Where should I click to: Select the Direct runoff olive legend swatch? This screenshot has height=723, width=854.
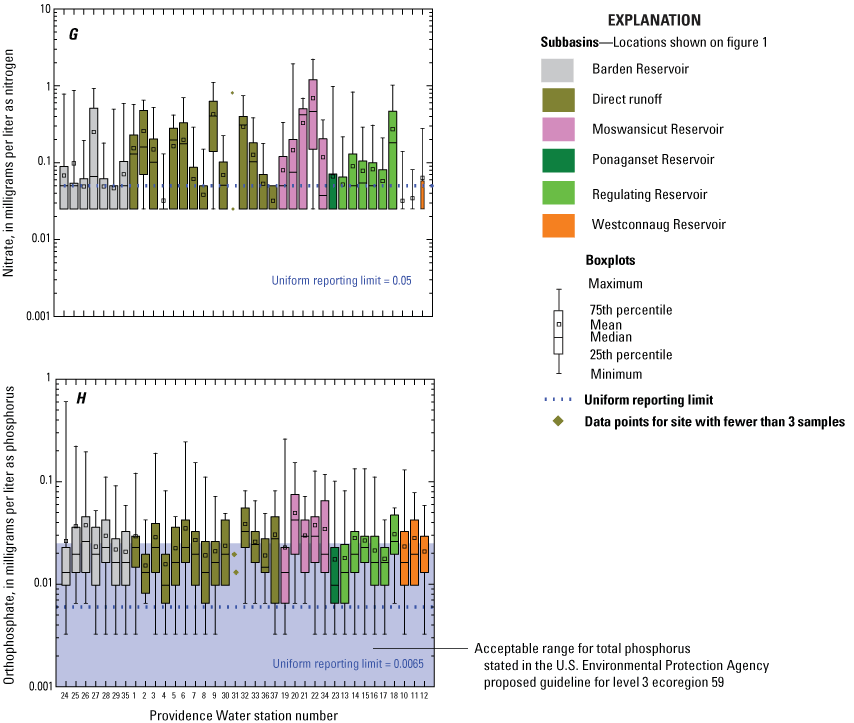tap(557, 100)
